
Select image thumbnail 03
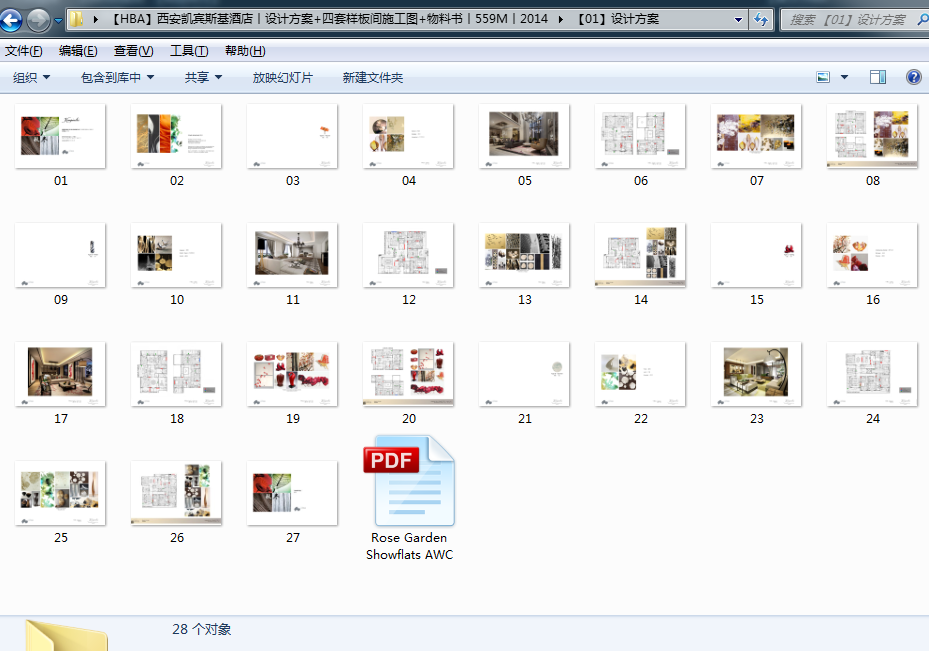coord(292,136)
